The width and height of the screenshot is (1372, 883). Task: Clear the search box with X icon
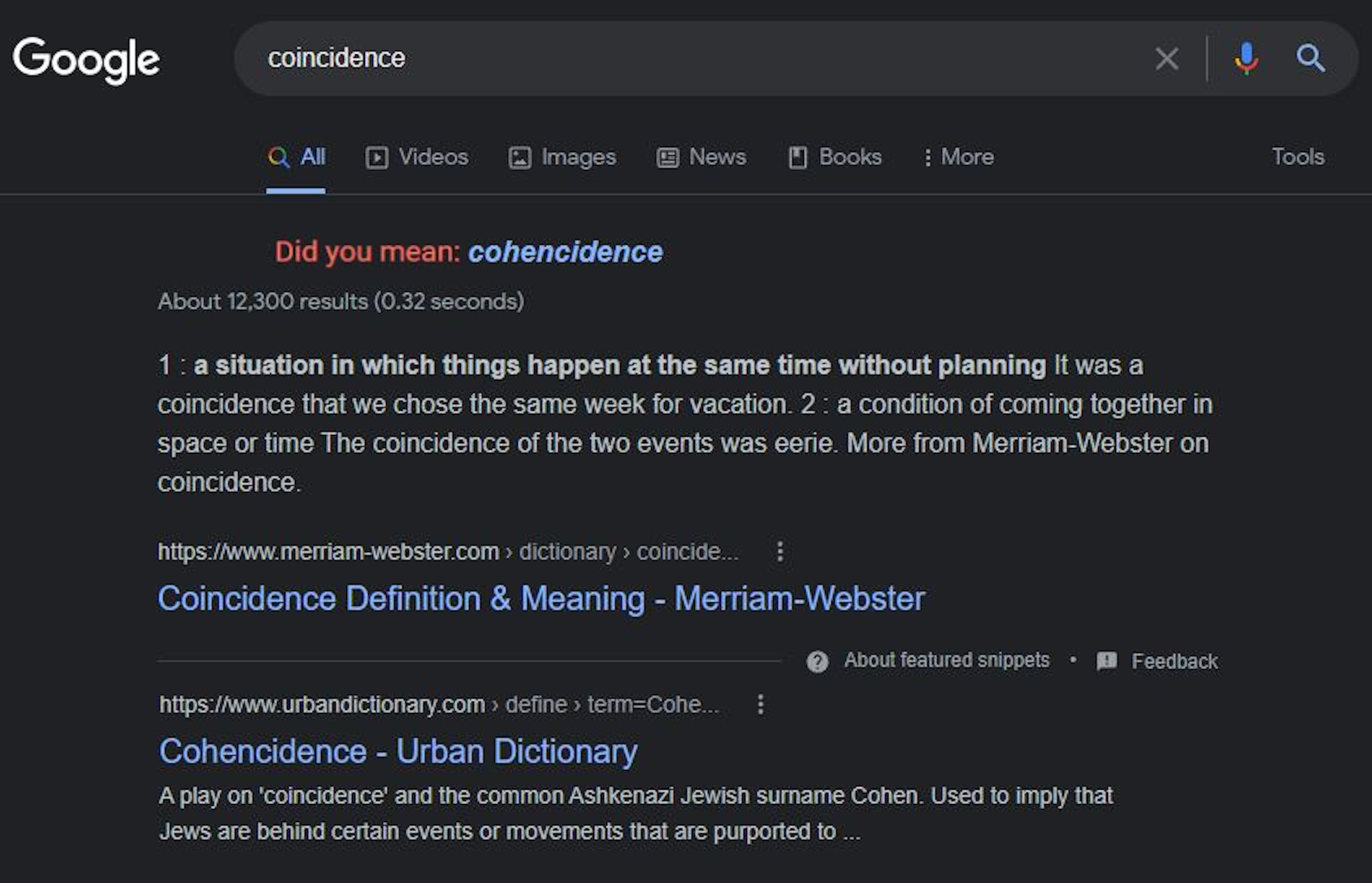pos(1166,58)
